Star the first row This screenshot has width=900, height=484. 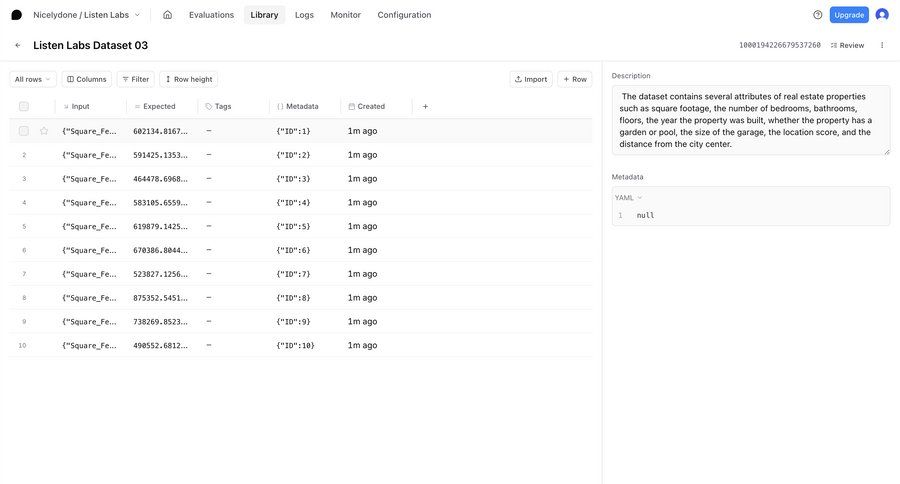pyautogui.click(x=44, y=131)
